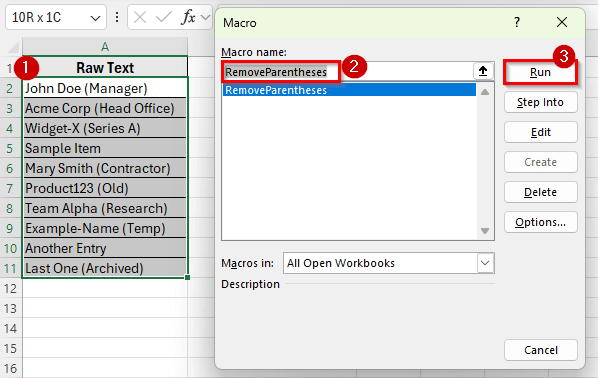Click cell Sample Item
The width and height of the screenshot is (598, 378).
point(105,148)
